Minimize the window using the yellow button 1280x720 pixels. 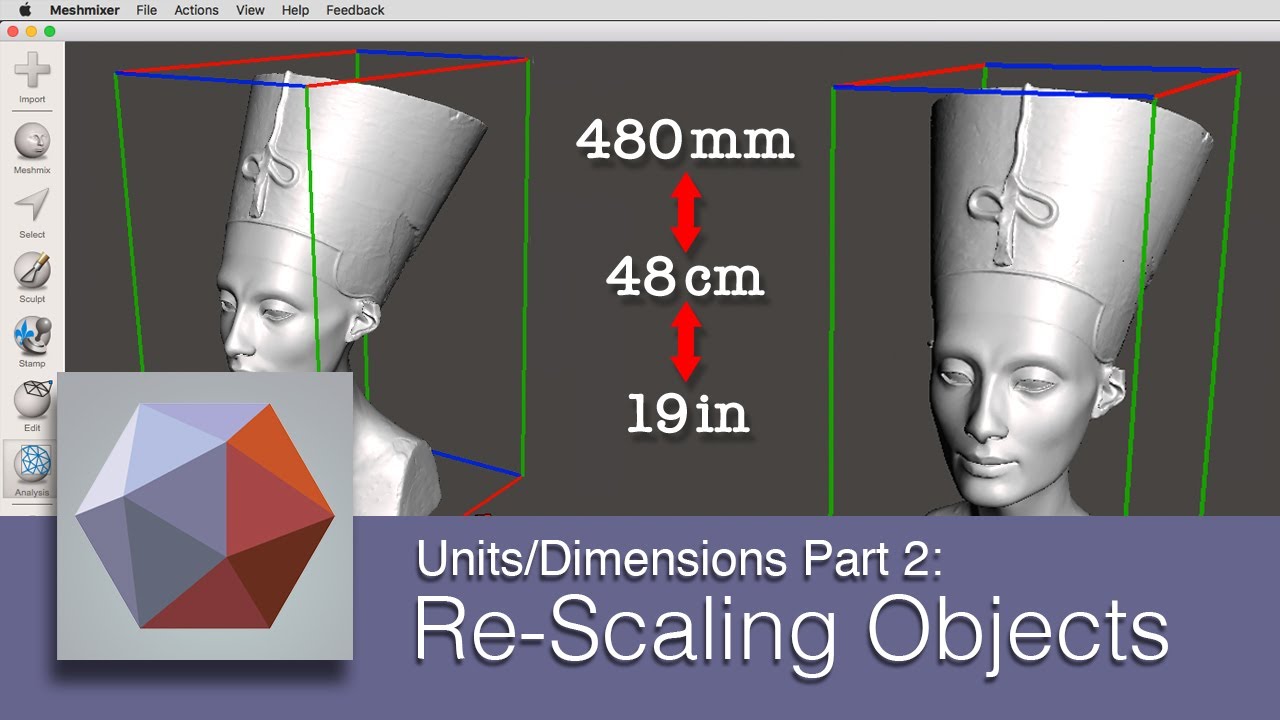click(31, 31)
